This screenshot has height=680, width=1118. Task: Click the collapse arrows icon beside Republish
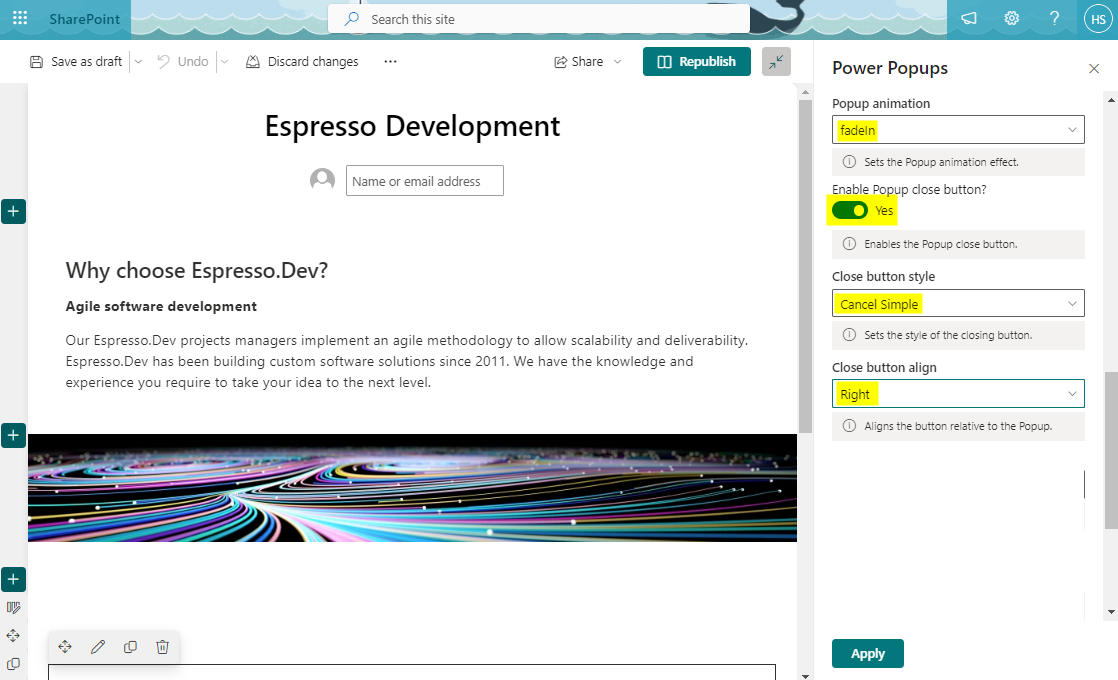[776, 62]
